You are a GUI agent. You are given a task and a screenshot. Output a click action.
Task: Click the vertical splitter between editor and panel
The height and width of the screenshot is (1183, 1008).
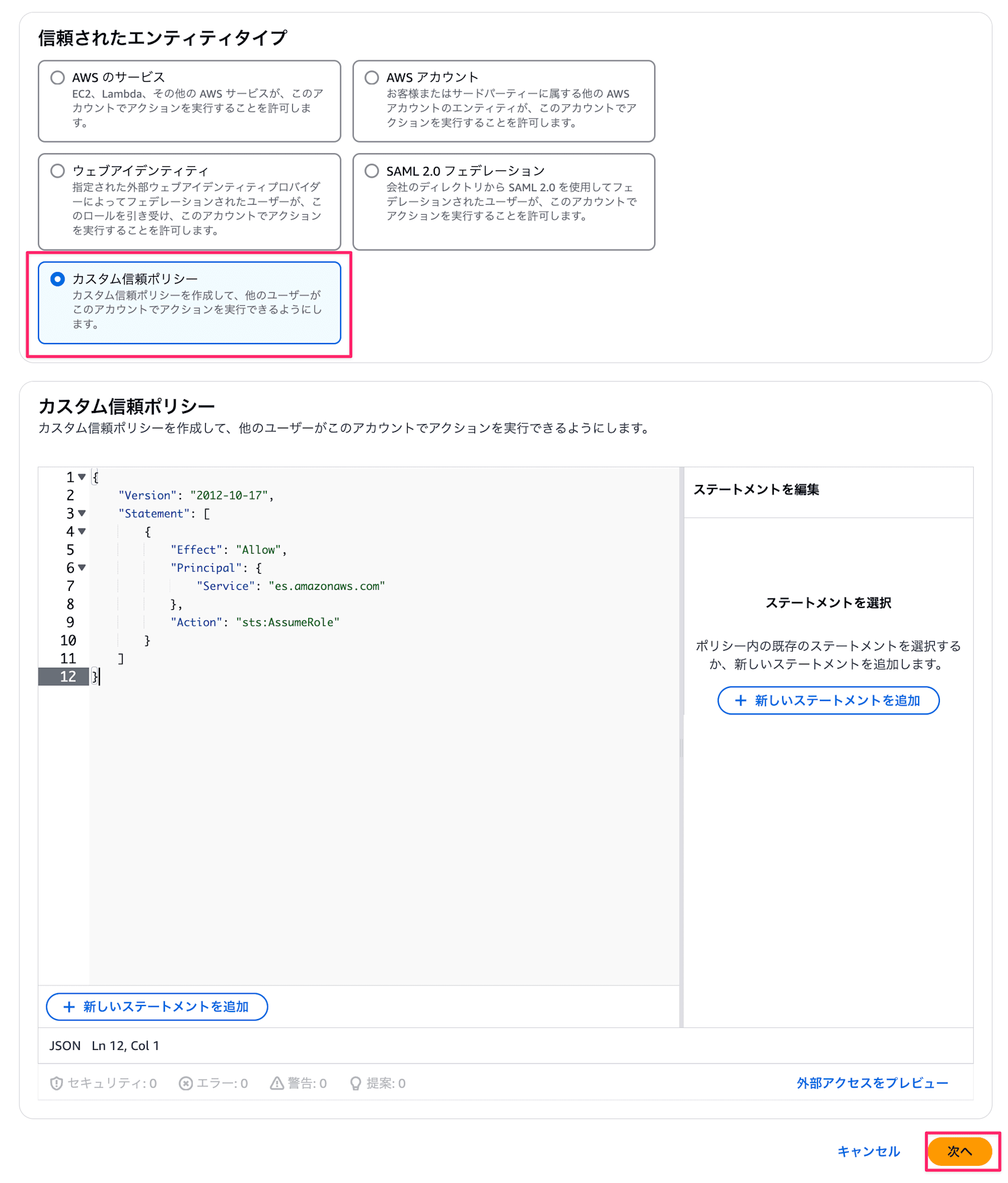(x=681, y=747)
